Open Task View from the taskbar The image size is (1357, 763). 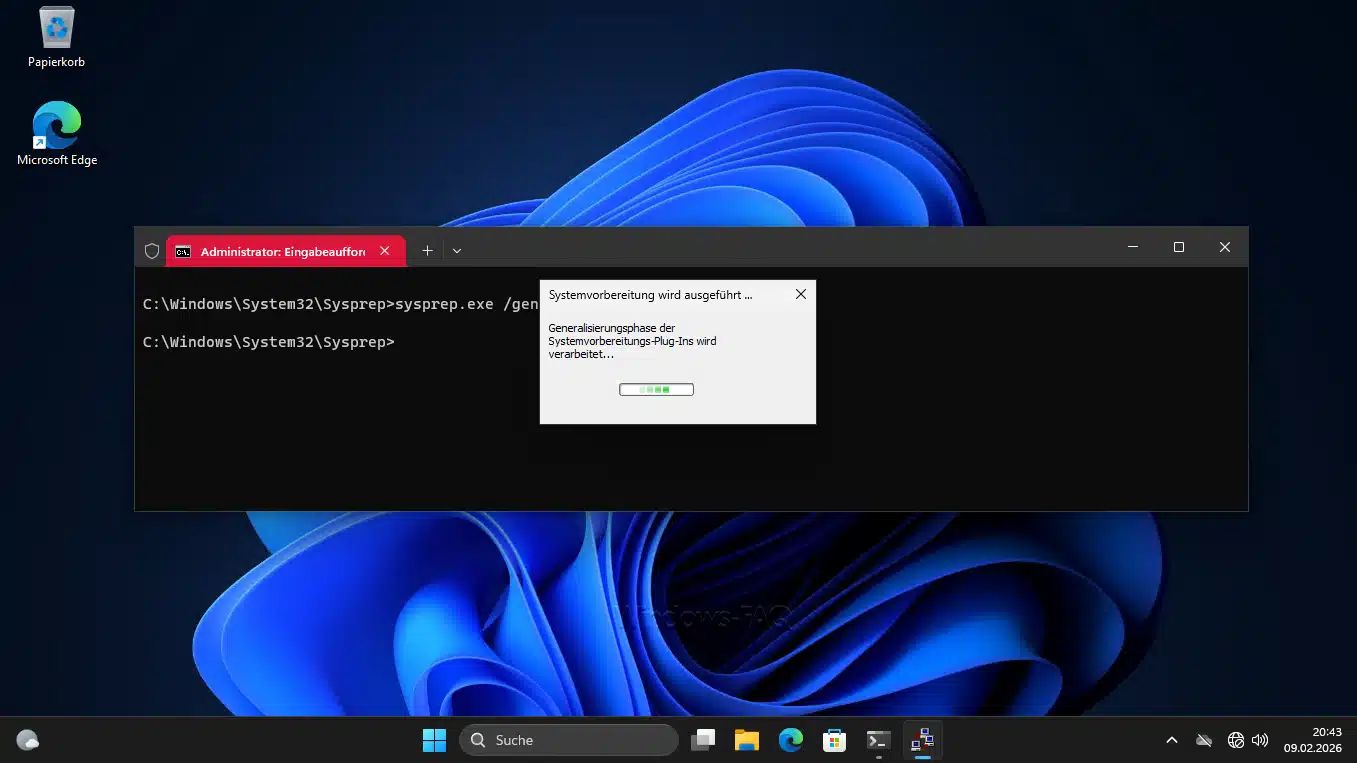[704, 740]
